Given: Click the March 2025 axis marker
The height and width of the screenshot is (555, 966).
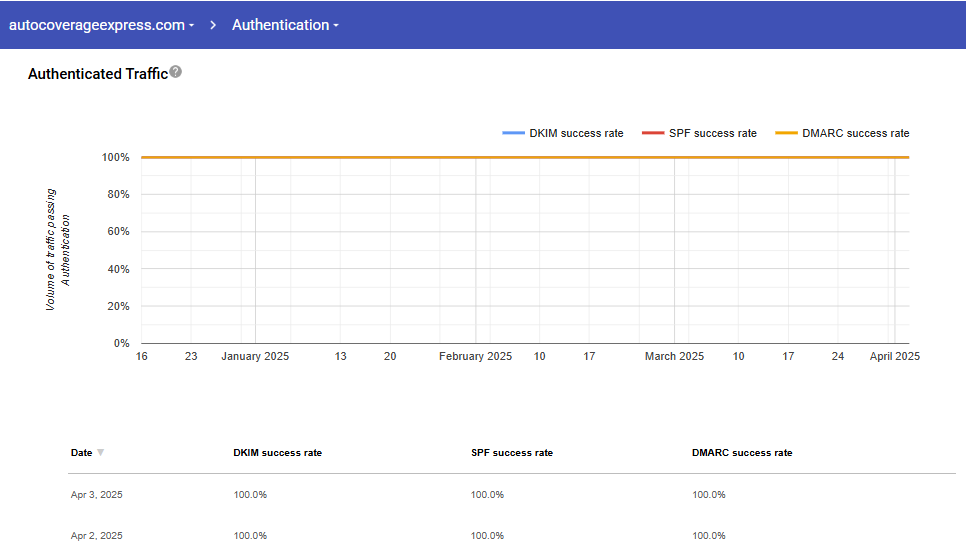Looking at the screenshot, I should [674, 356].
